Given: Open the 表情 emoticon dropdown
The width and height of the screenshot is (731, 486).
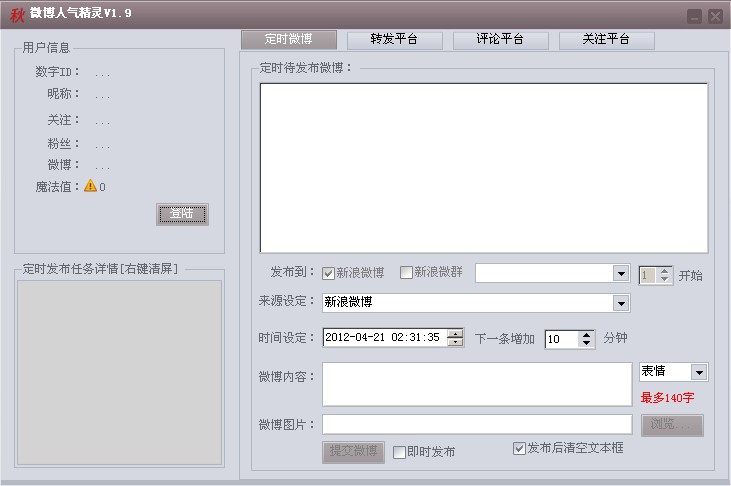Looking at the screenshot, I should [x=699, y=372].
